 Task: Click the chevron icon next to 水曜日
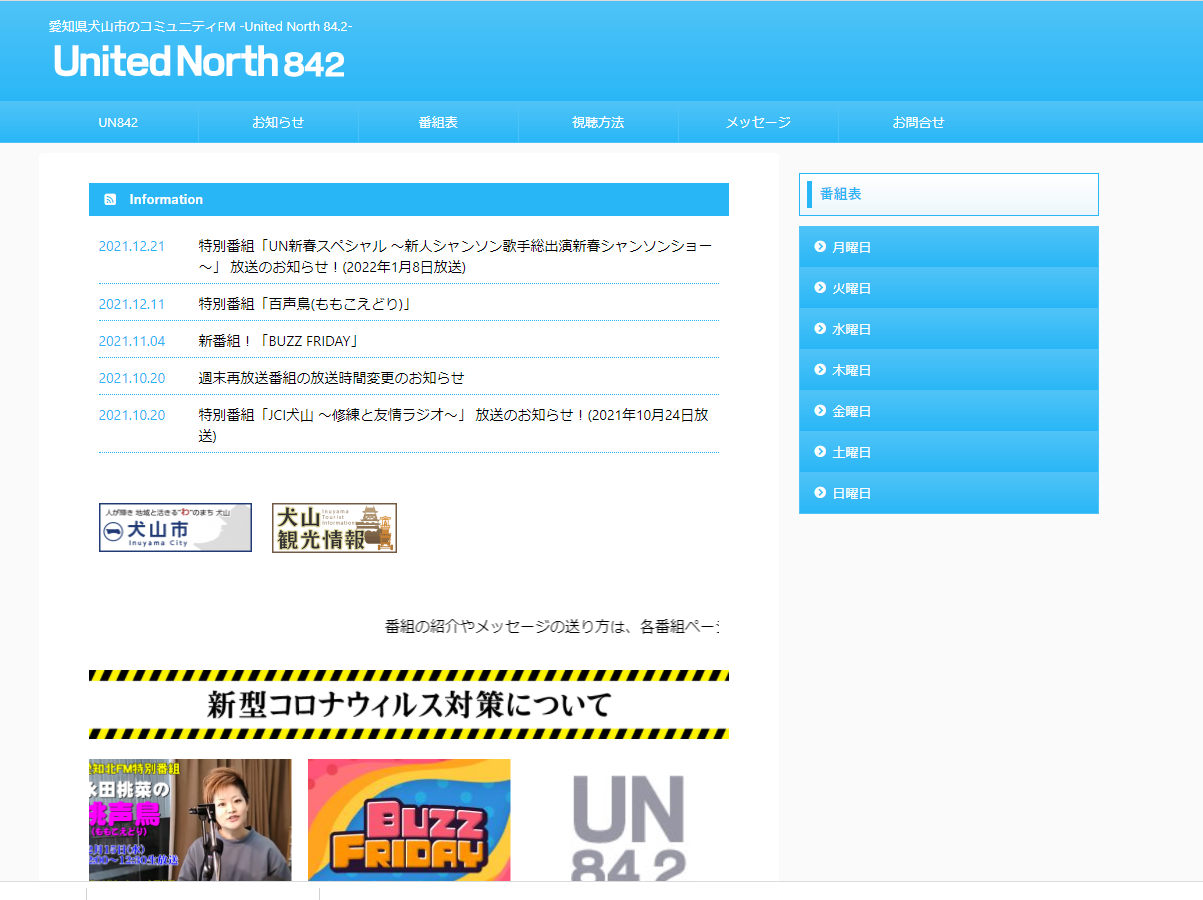tap(820, 328)
